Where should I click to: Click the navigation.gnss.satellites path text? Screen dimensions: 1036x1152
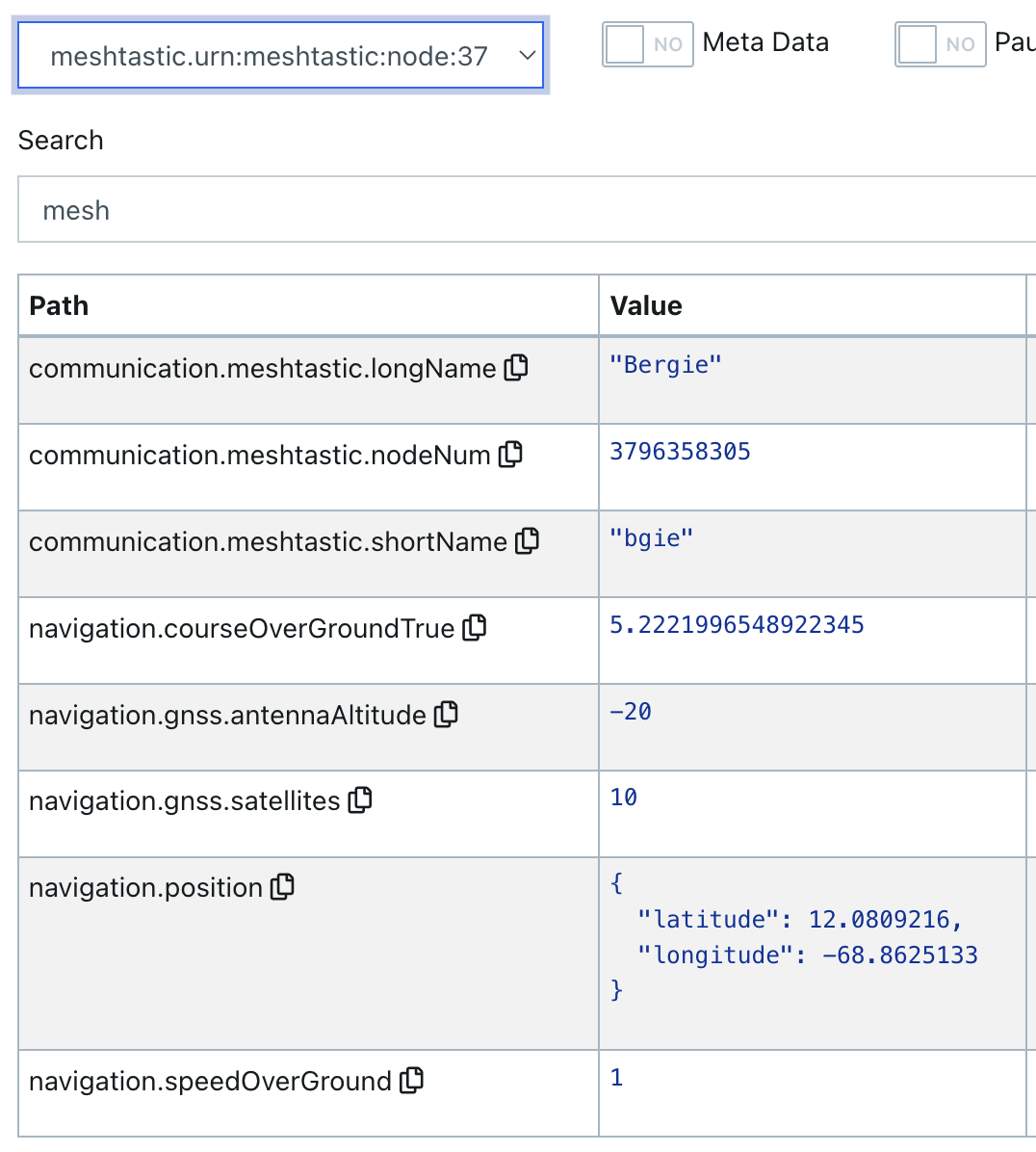184,801
